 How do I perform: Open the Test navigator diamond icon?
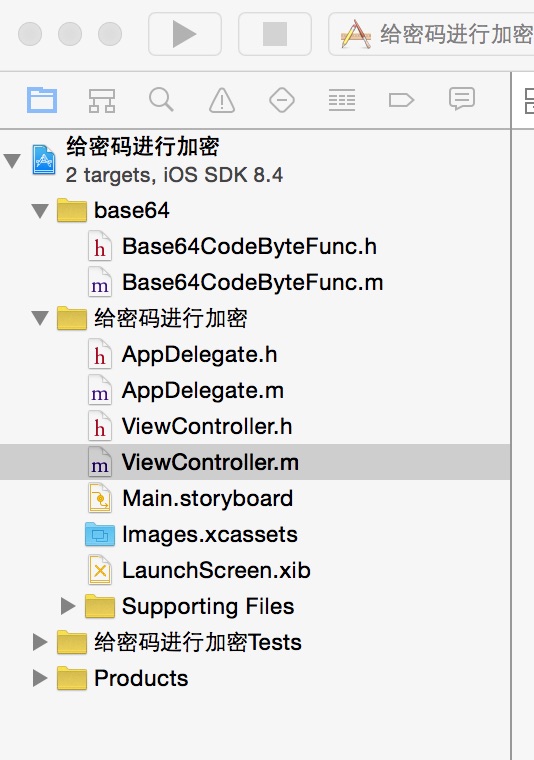282,100
